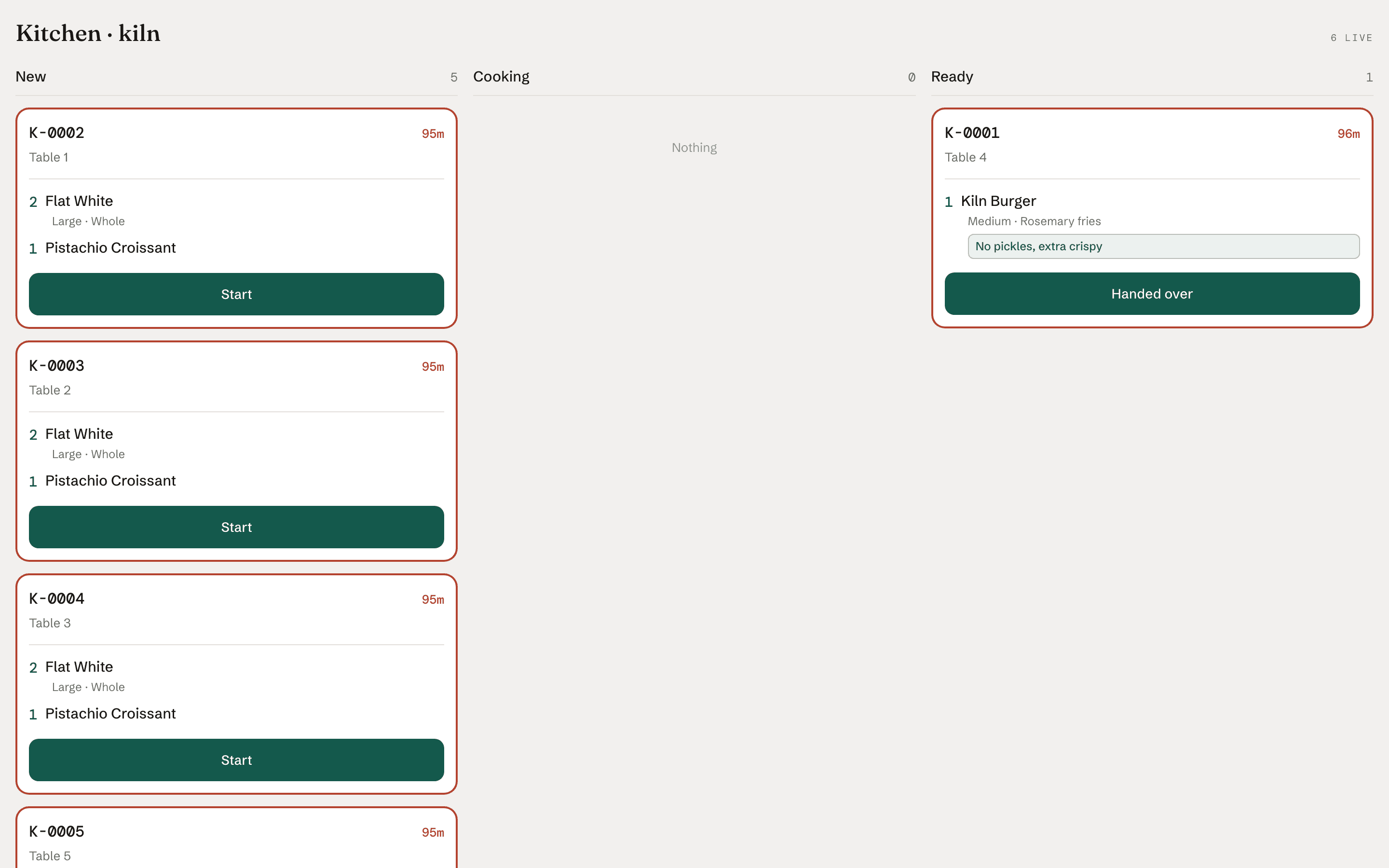Click the Cooking column count 0
This screenshot has height=868, width=1389.
tap(912, 78)
